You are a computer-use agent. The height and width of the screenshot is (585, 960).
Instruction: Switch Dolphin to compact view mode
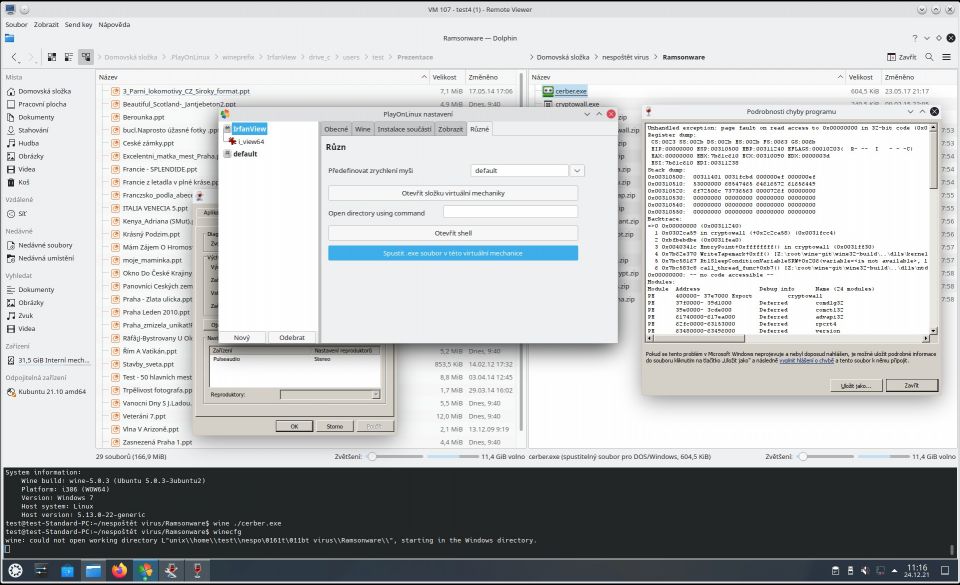69,57
